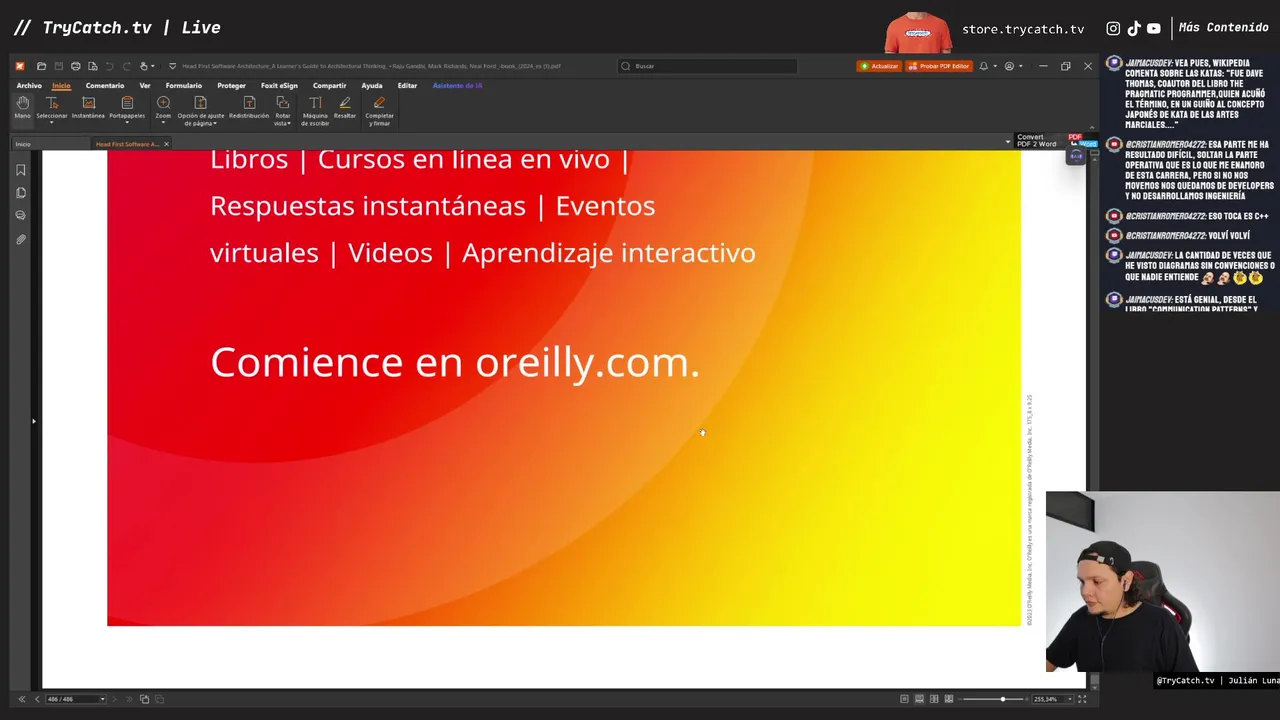The width and height of the screenshot is (1280, 720).
Task: Click the notifications bell icon
Action: 983,66
